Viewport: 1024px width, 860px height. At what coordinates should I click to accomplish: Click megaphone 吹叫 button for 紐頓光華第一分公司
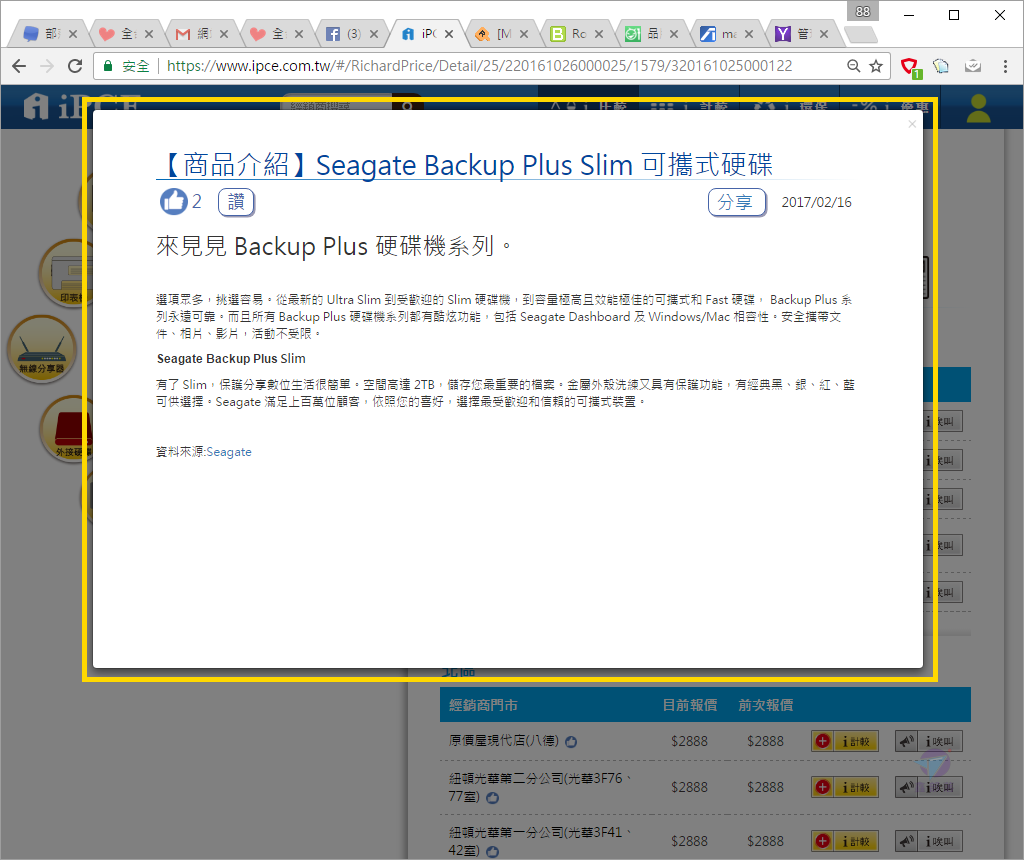pyautogui.click(x=928, y=841)
